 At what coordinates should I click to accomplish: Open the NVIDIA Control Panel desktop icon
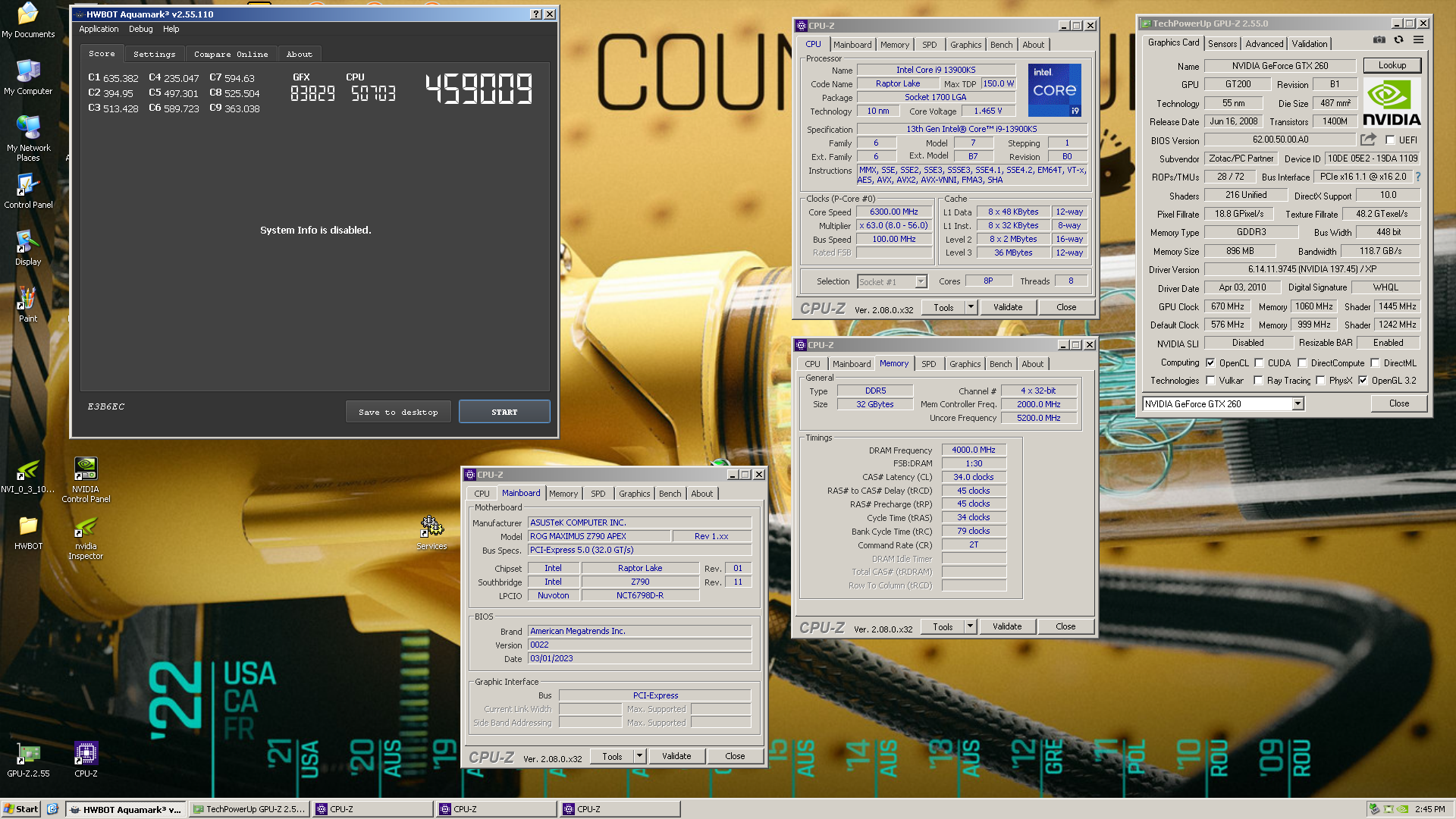point(86,480)
